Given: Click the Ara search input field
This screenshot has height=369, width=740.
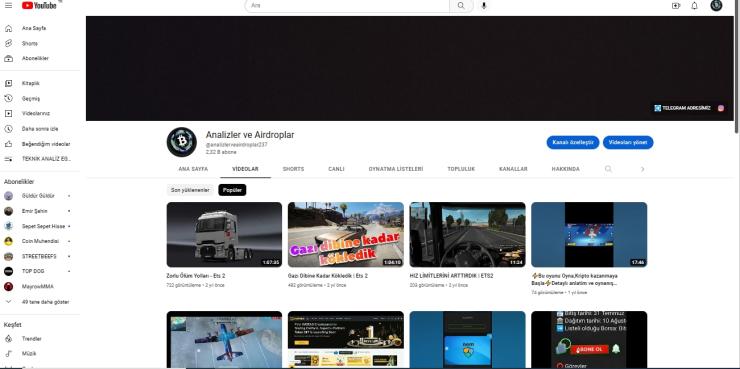Looking at the screenshot, I should point(347,6).
